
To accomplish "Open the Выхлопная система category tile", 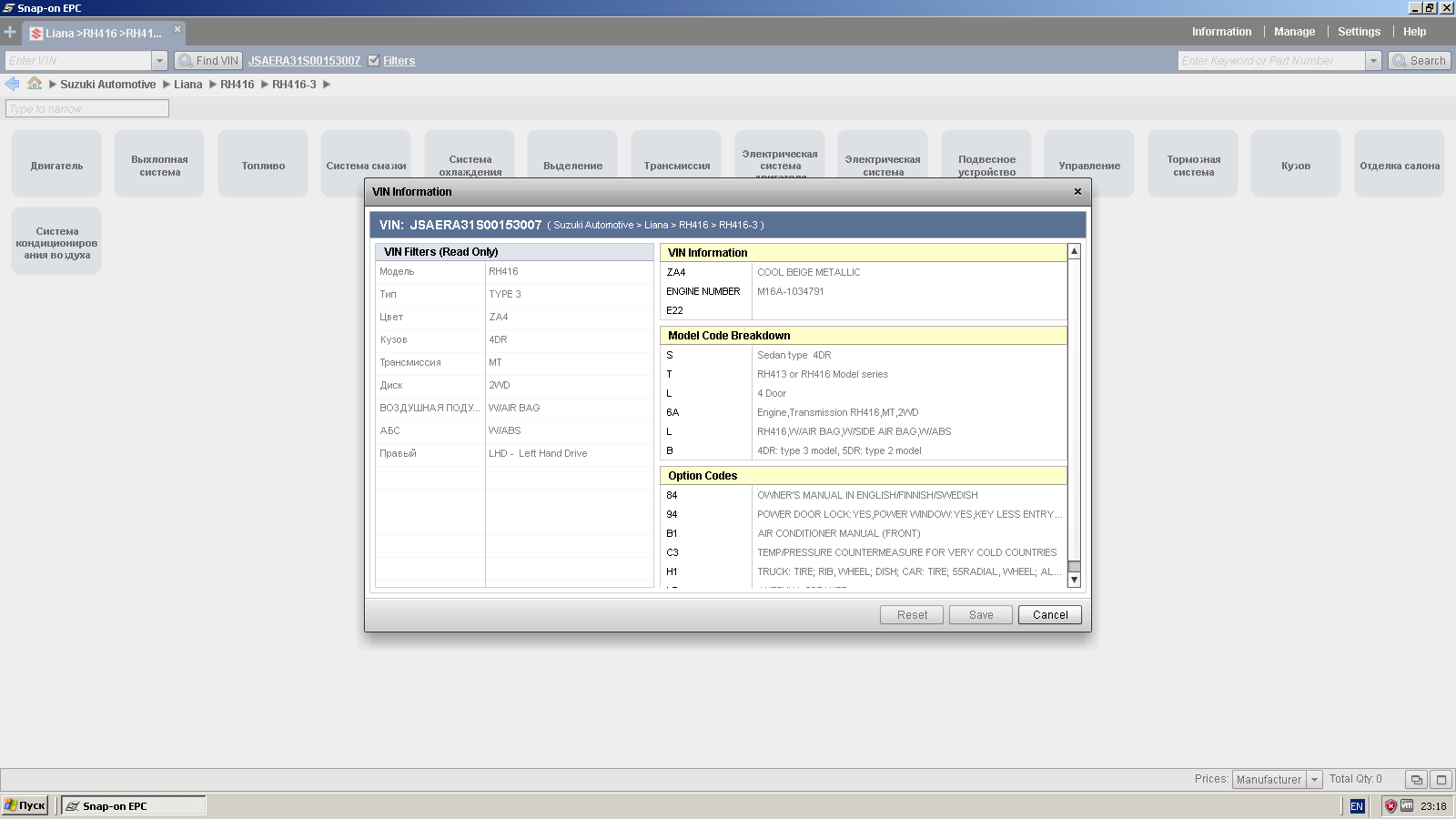I will [159, 164].
